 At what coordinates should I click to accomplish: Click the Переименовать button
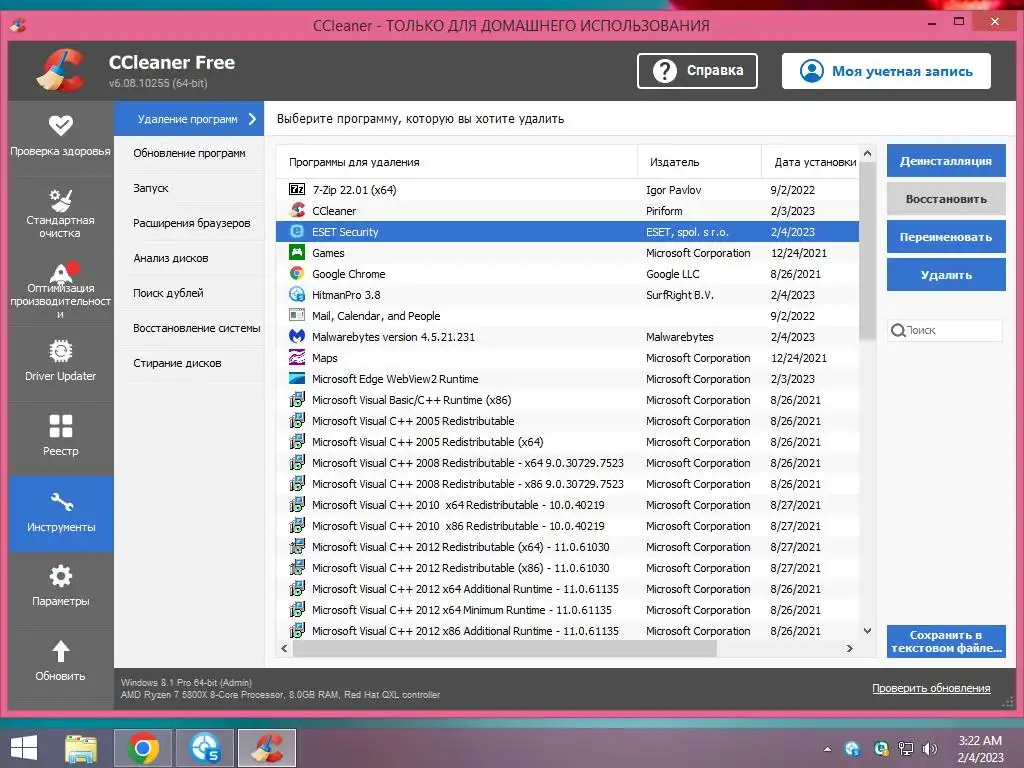(946, 236)
